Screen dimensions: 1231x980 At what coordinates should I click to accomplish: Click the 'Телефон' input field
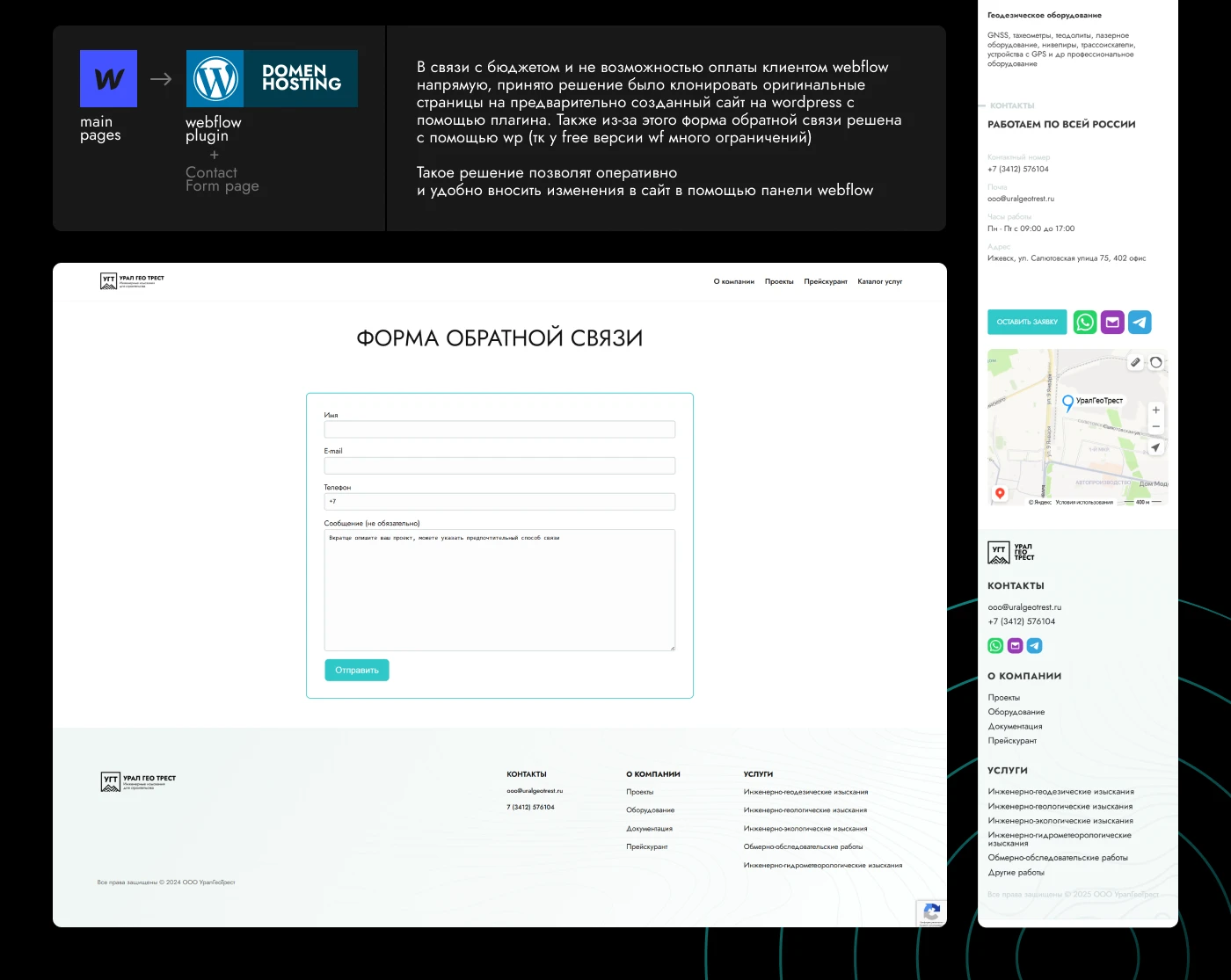point(499,501)
